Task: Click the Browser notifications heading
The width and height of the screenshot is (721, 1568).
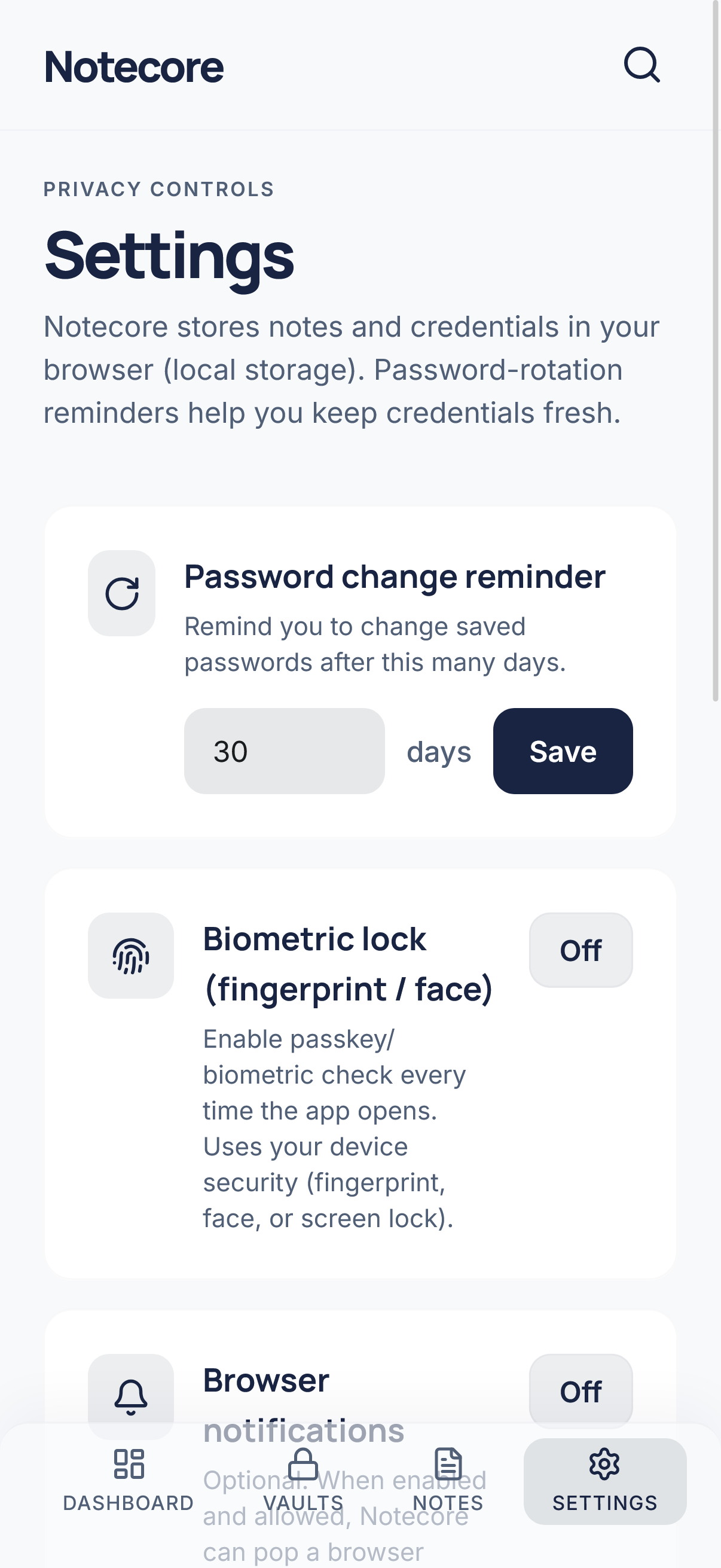Action: pos(266,1380)
